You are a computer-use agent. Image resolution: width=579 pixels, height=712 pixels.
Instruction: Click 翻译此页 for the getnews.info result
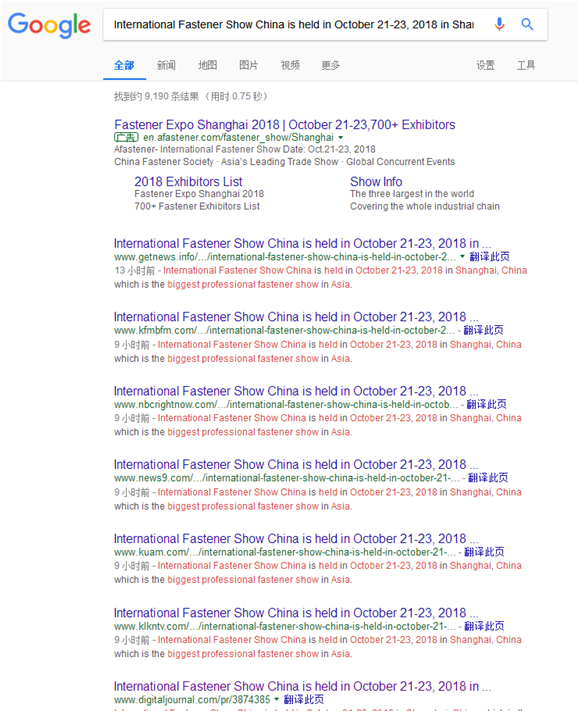point(490,257)
